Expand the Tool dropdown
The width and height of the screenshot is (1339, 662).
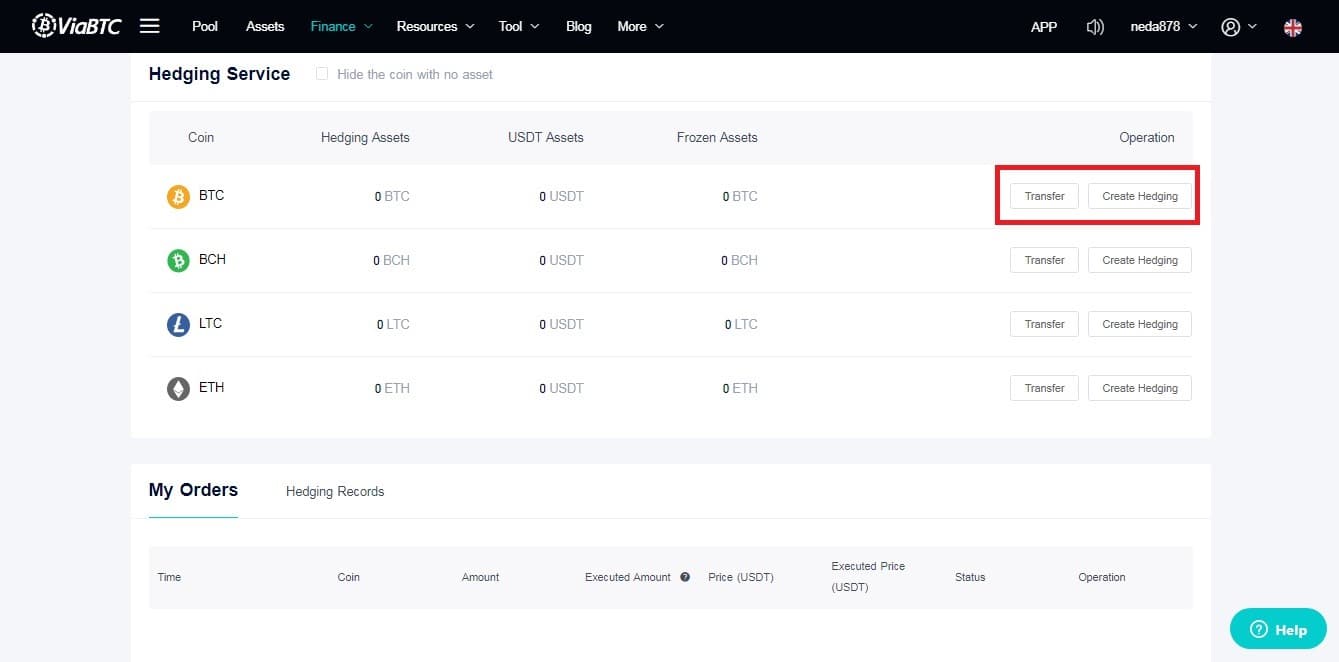coord(518,26)
